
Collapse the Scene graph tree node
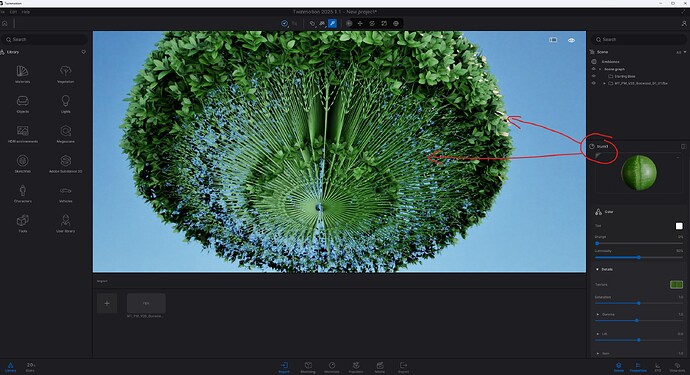pos(600,69)
